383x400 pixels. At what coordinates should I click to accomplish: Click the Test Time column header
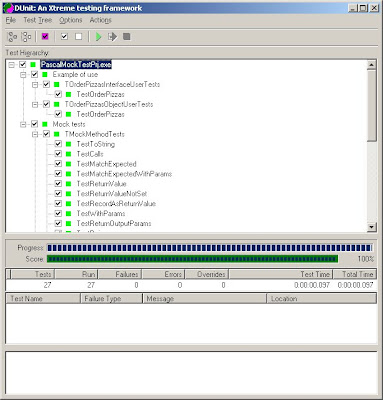(281, 274)
